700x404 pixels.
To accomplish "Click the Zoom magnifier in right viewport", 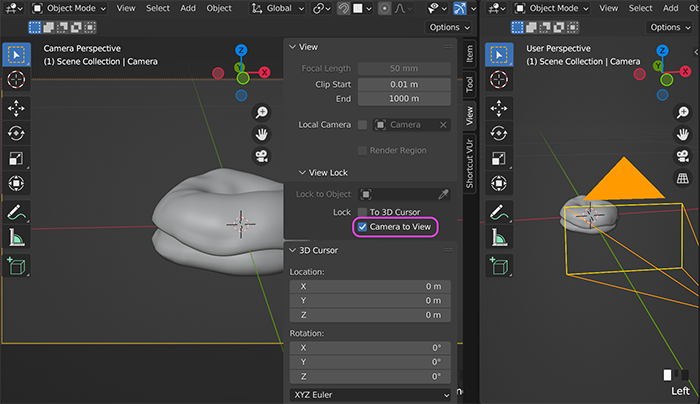I will pos(683,112).
